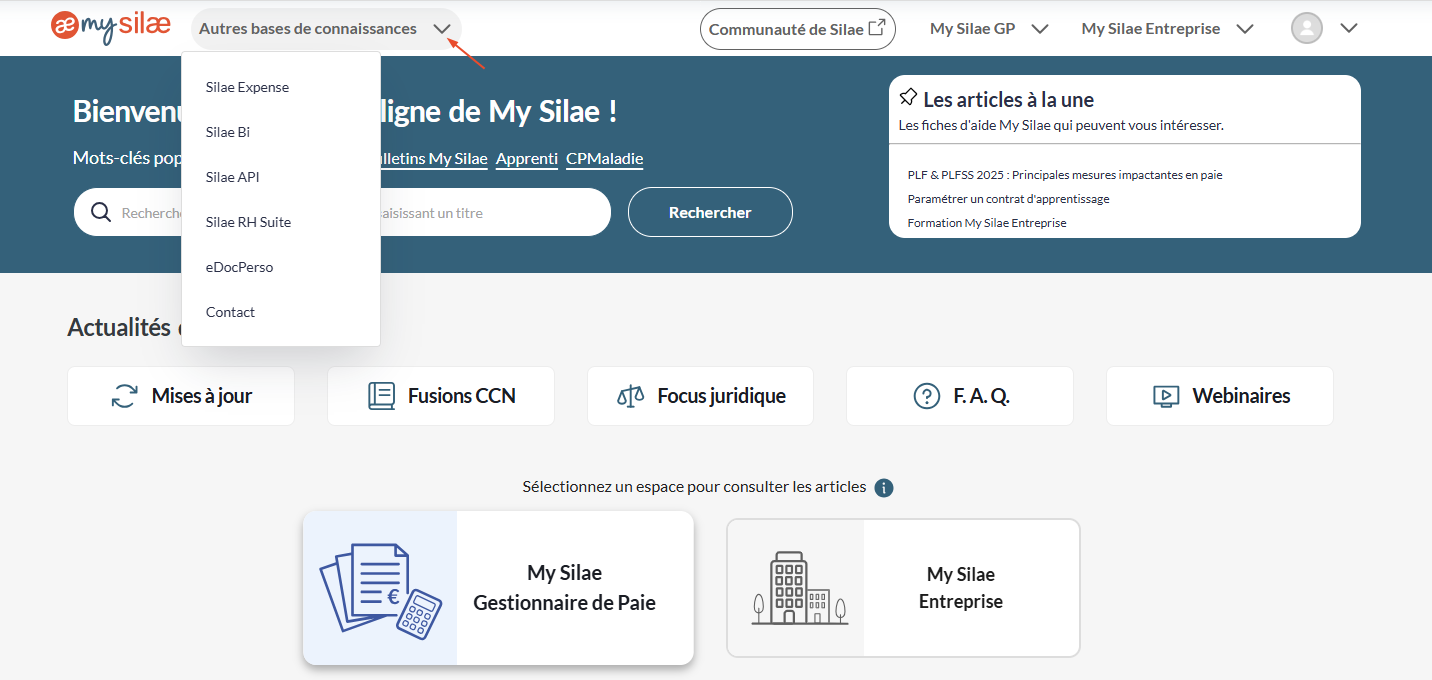Select Silae Expense from the dropdown list

(247, 87)
